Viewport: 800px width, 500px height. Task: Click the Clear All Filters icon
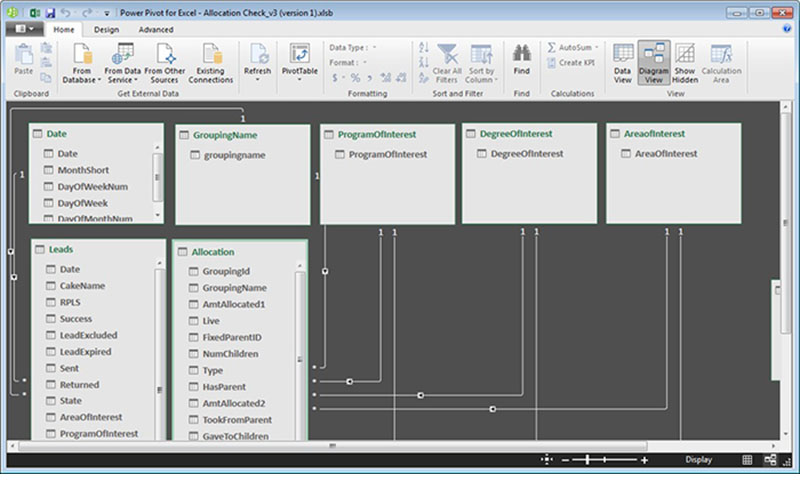pos(447,54)
